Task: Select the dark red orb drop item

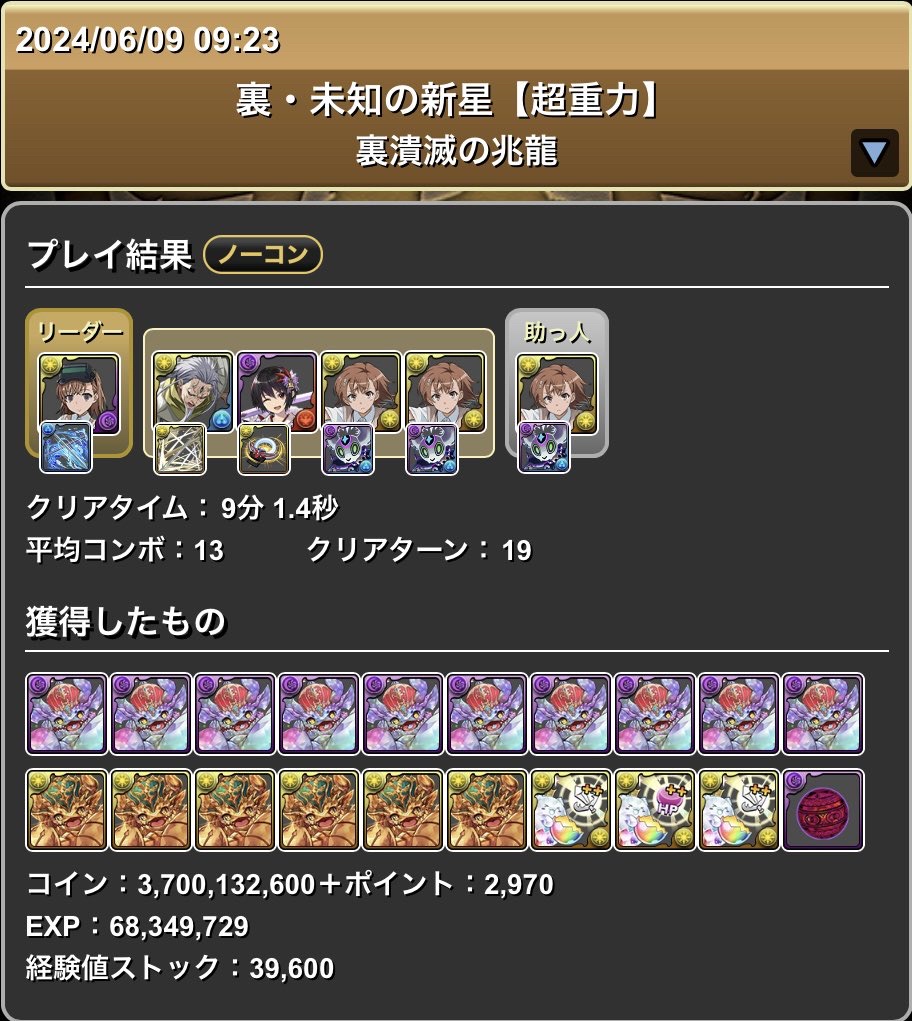Action: pos(823,810)
